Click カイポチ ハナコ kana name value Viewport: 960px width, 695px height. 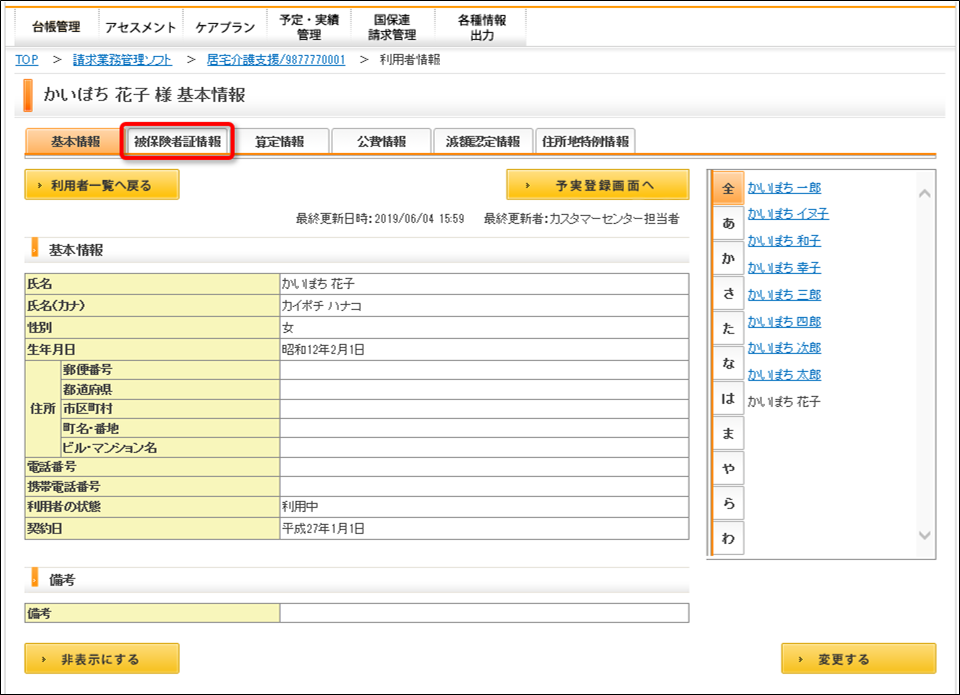tap(321, 306)
